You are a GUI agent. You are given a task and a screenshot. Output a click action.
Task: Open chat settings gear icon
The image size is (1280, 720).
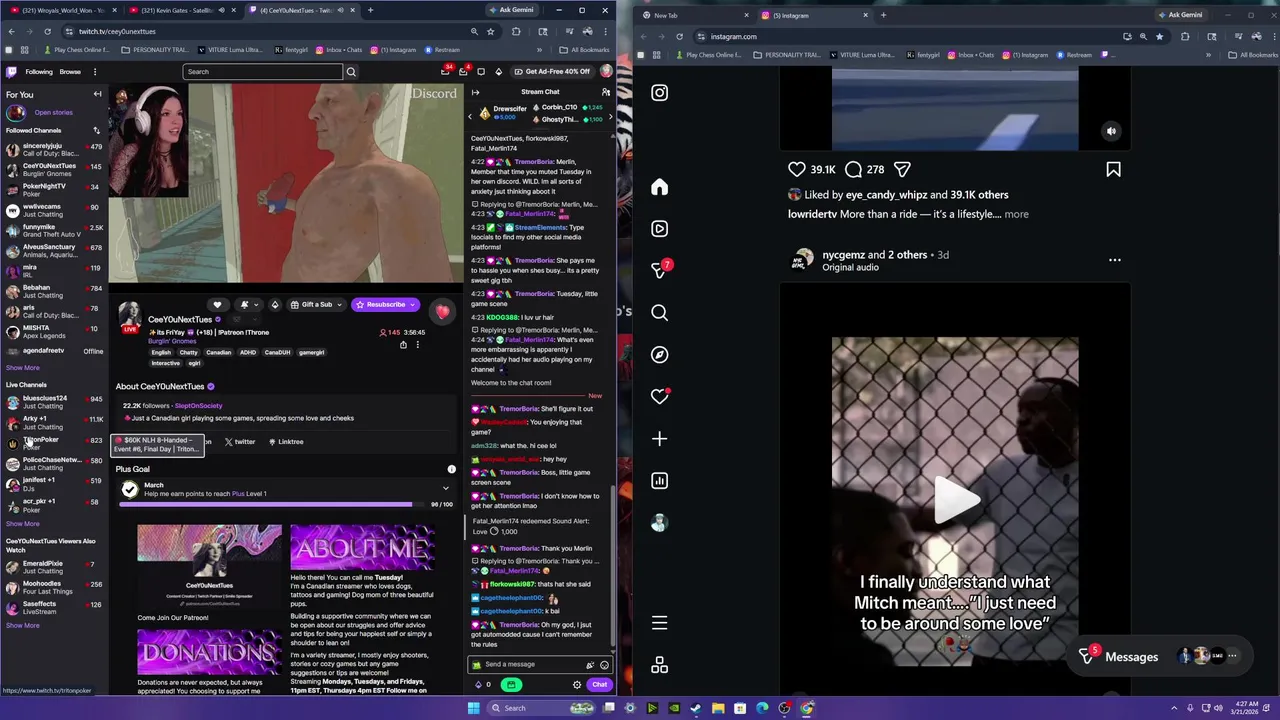pyautogui.click(x=577, y=685)
